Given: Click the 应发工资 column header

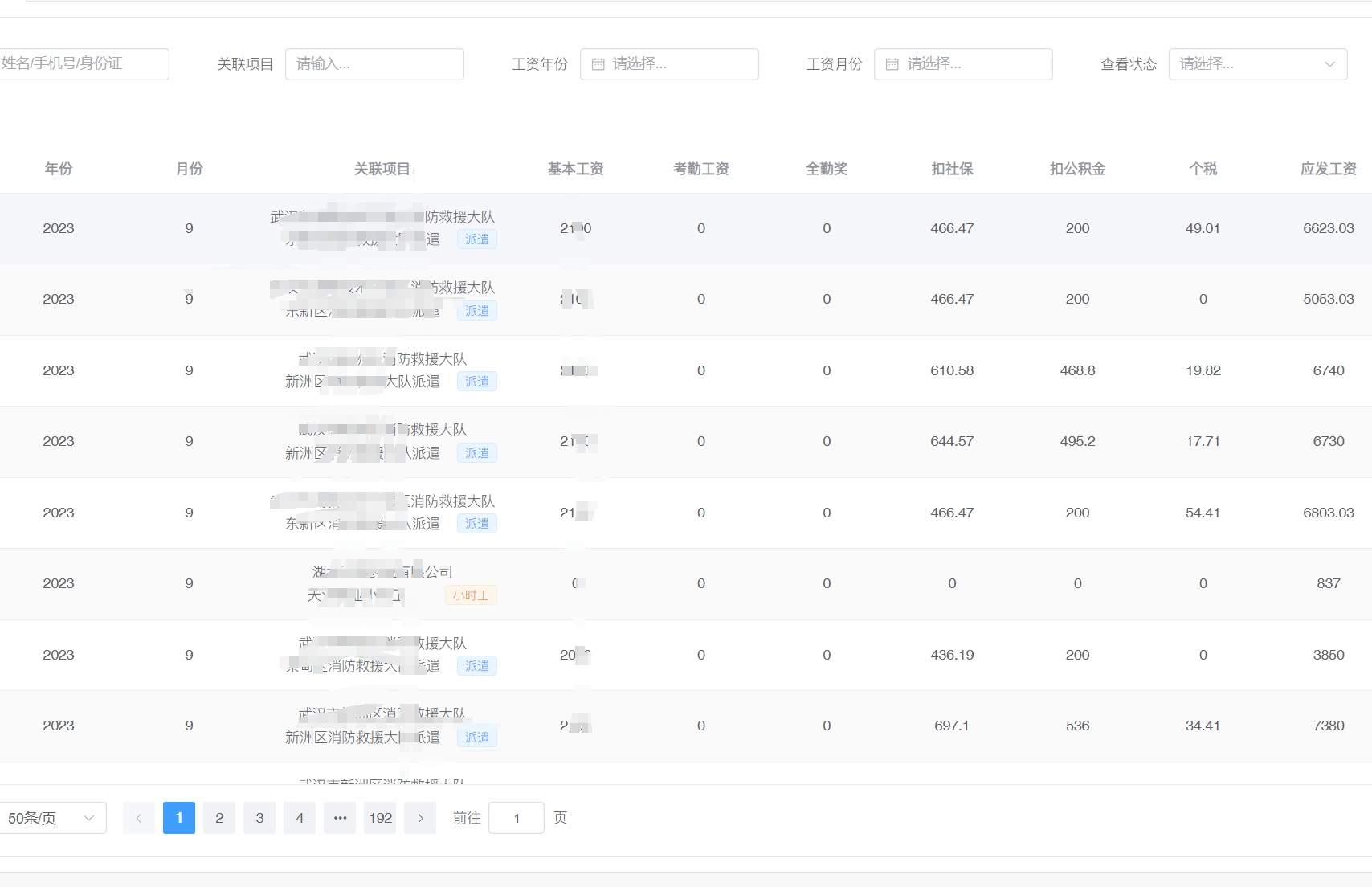Looking at the screenshot, I should (1328, 169).
